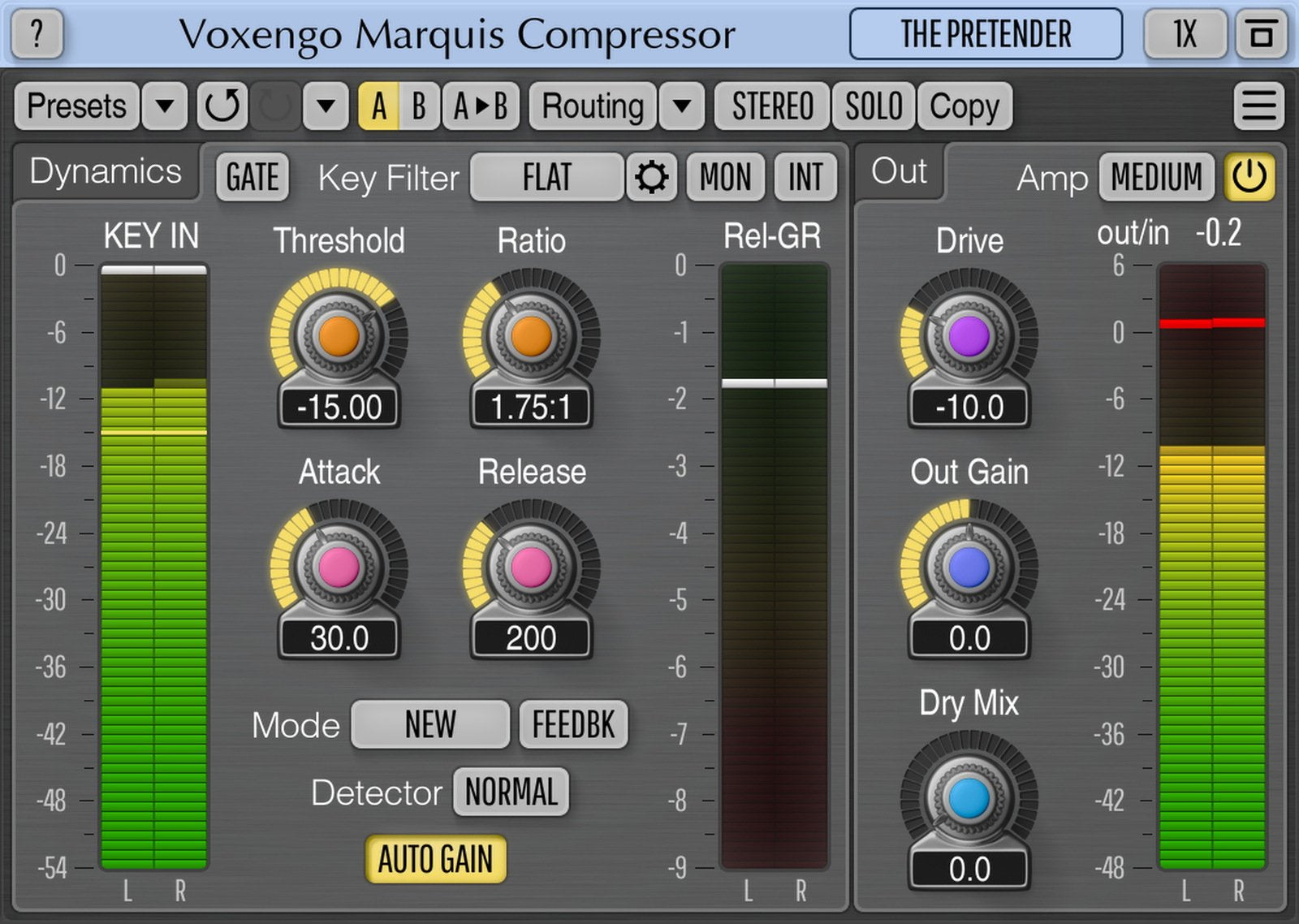Click the 1X oversampling button
The image size is (1299, 924).
tap(1185, 34)
